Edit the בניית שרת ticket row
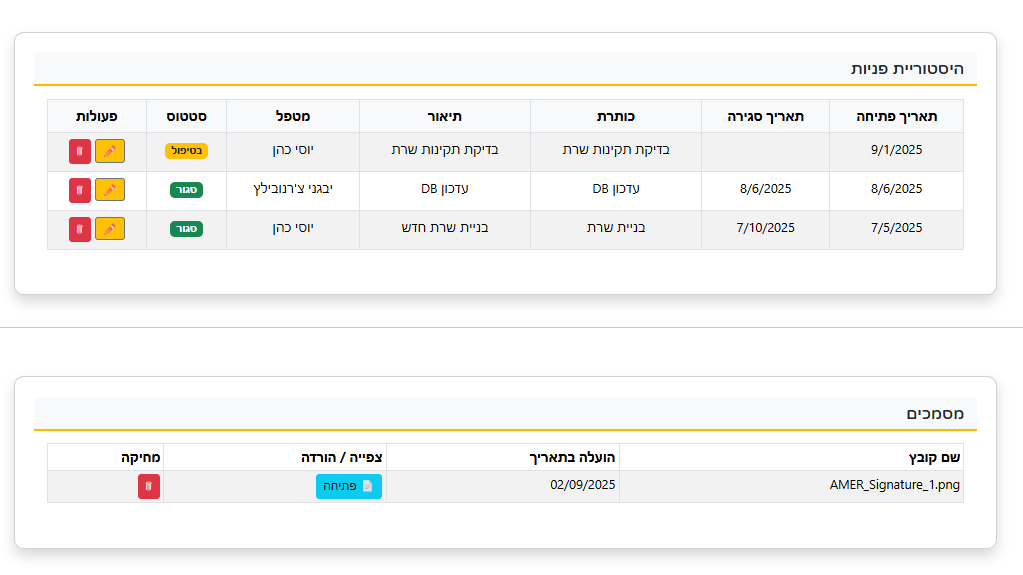This screenshot has width=1023, height=575. point(110,229)
